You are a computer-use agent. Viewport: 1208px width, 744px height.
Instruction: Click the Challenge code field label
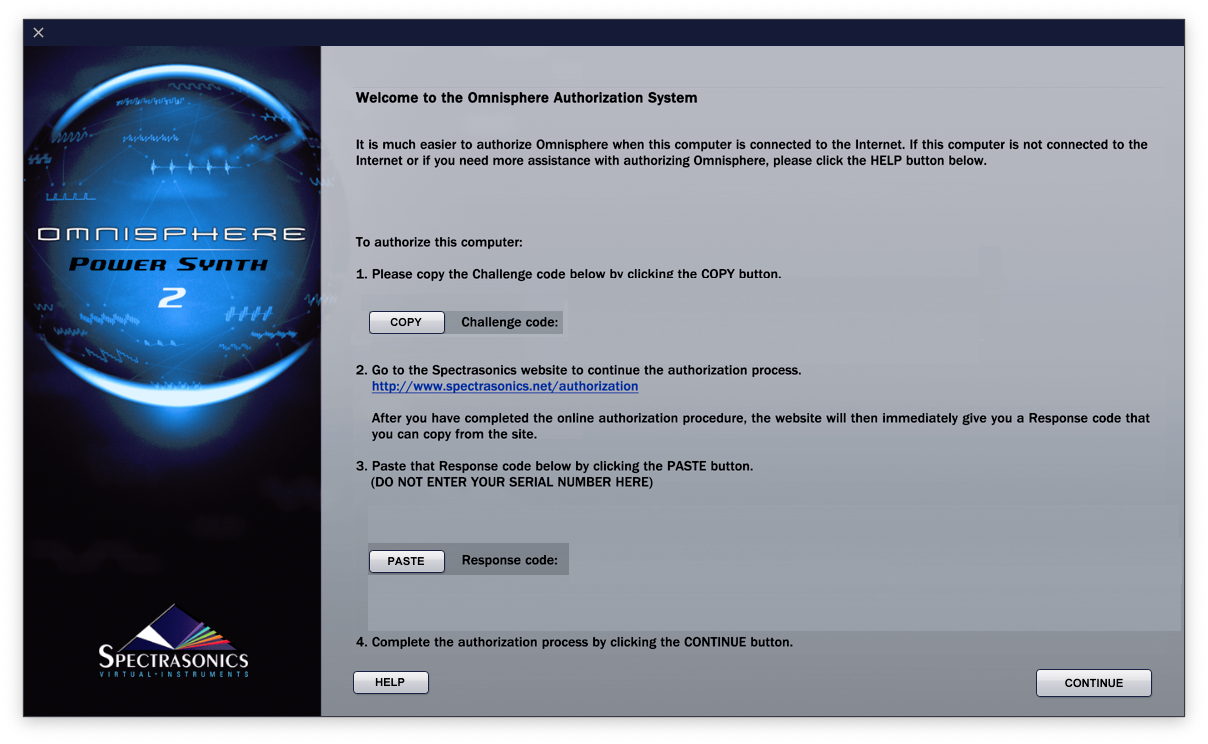(x=510, y=322)
